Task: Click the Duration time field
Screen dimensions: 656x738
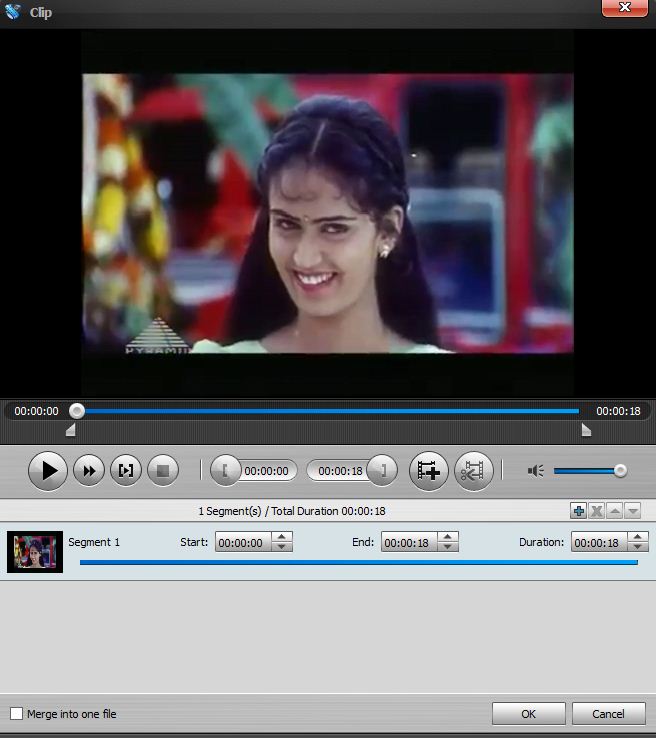Action: pyautogui.click(x=599, y=542)
